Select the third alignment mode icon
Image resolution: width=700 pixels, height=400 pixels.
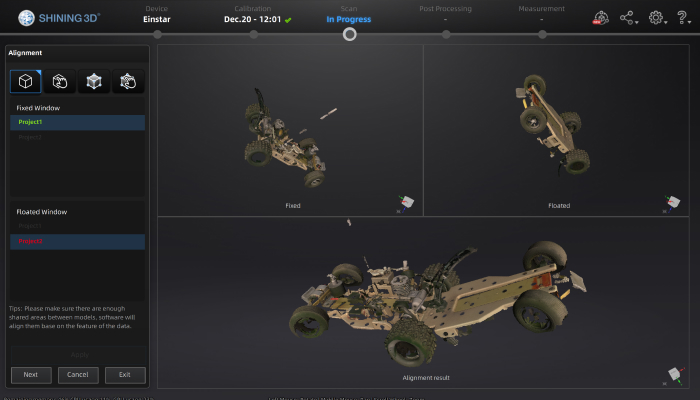pos(94,82)
